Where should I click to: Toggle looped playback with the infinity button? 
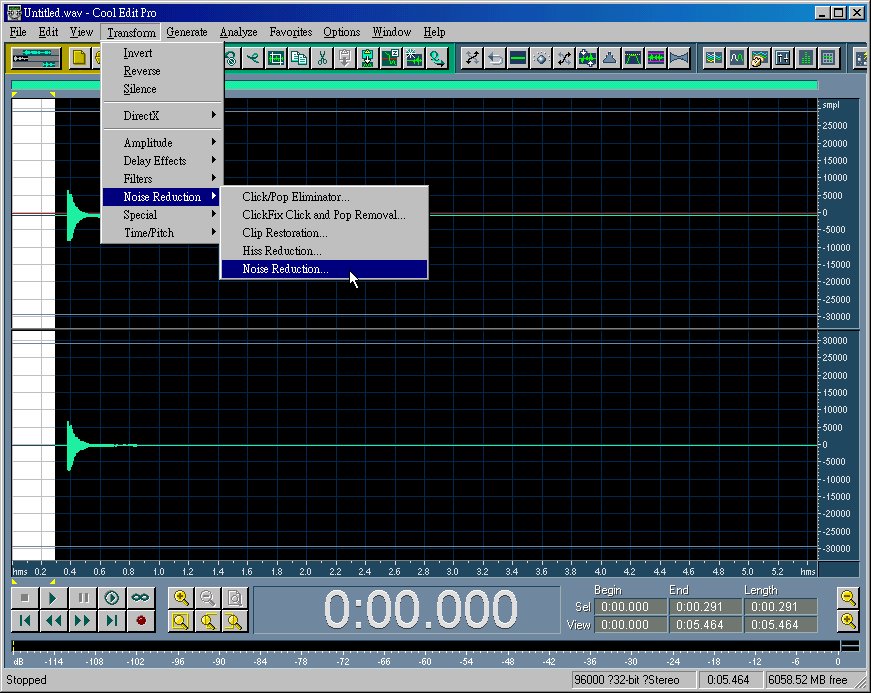pyautogui.click(x=141, y=597)
